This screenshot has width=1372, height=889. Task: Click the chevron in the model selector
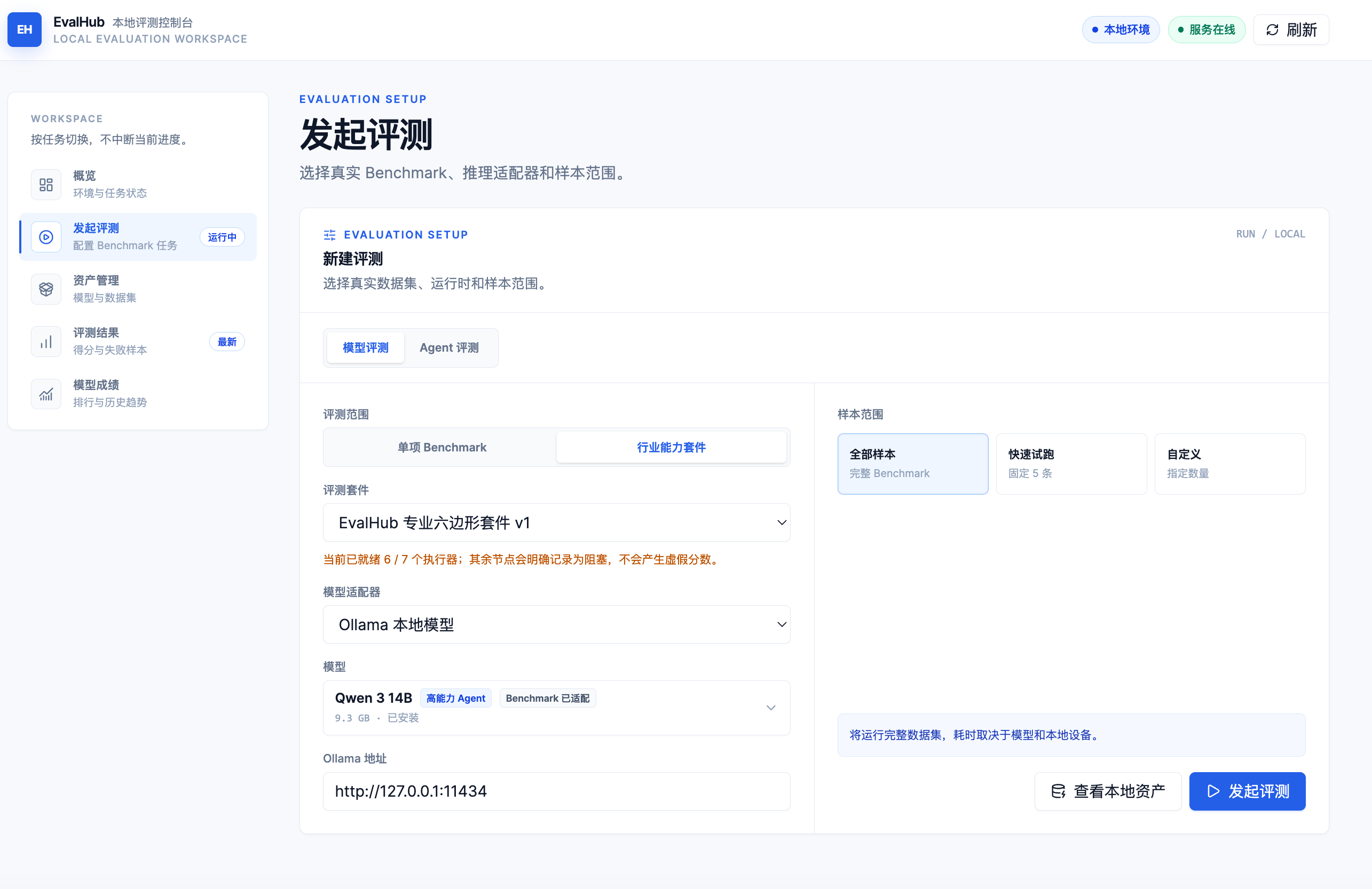(x=771, y=708)
